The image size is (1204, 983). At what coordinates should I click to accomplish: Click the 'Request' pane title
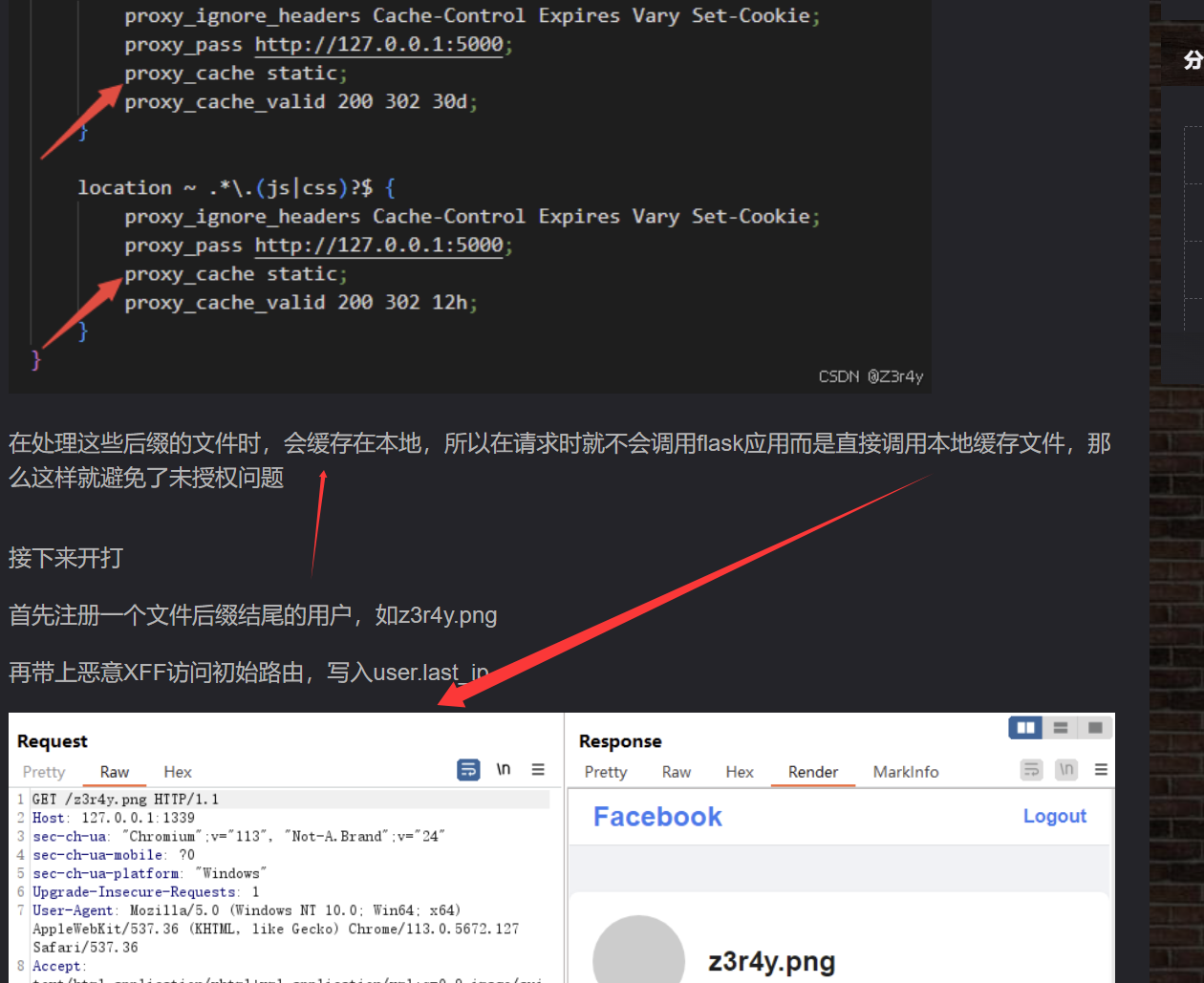click(53, 741)
